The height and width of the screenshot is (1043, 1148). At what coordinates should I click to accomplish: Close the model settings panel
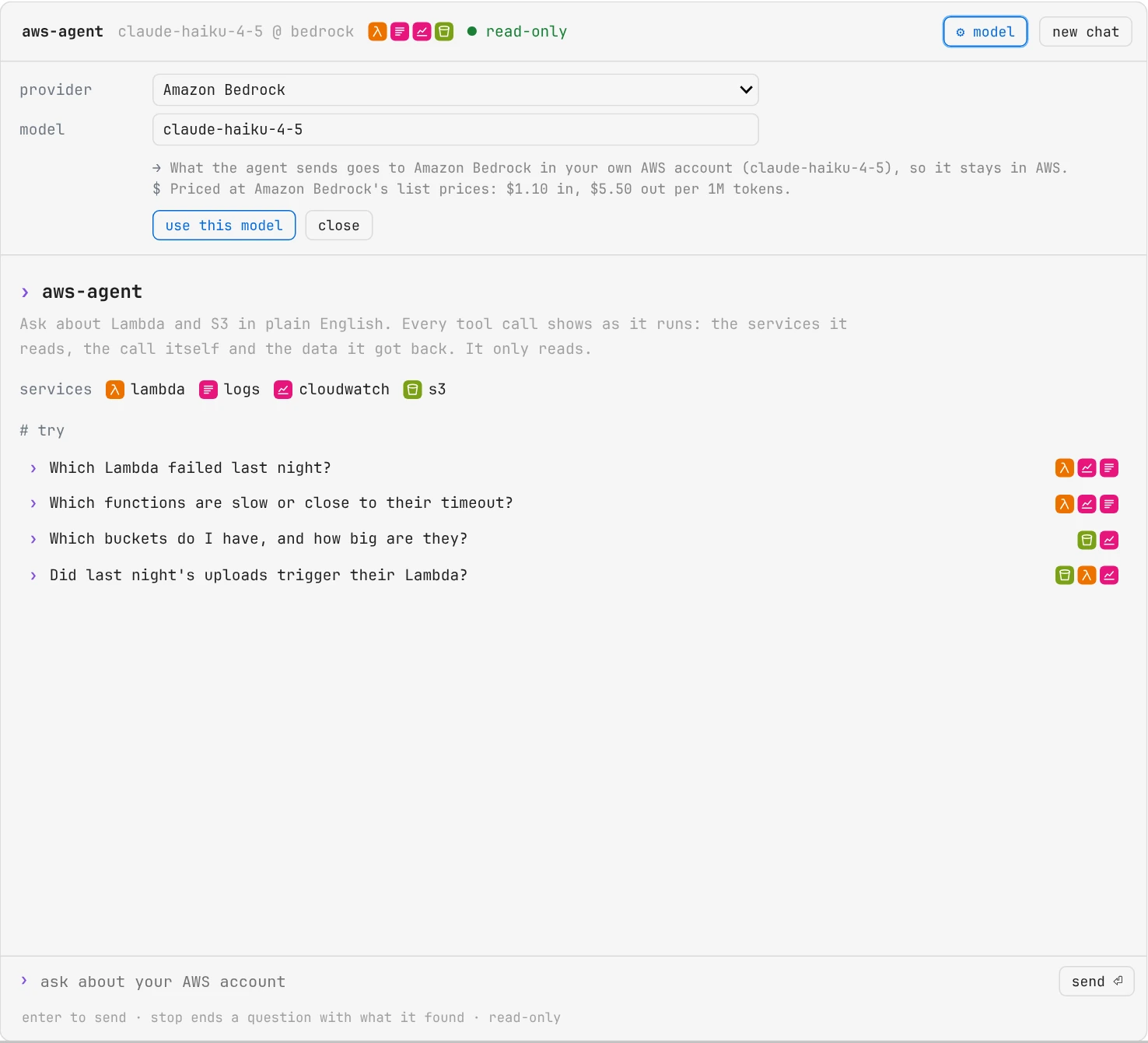(x=339, y=226)
